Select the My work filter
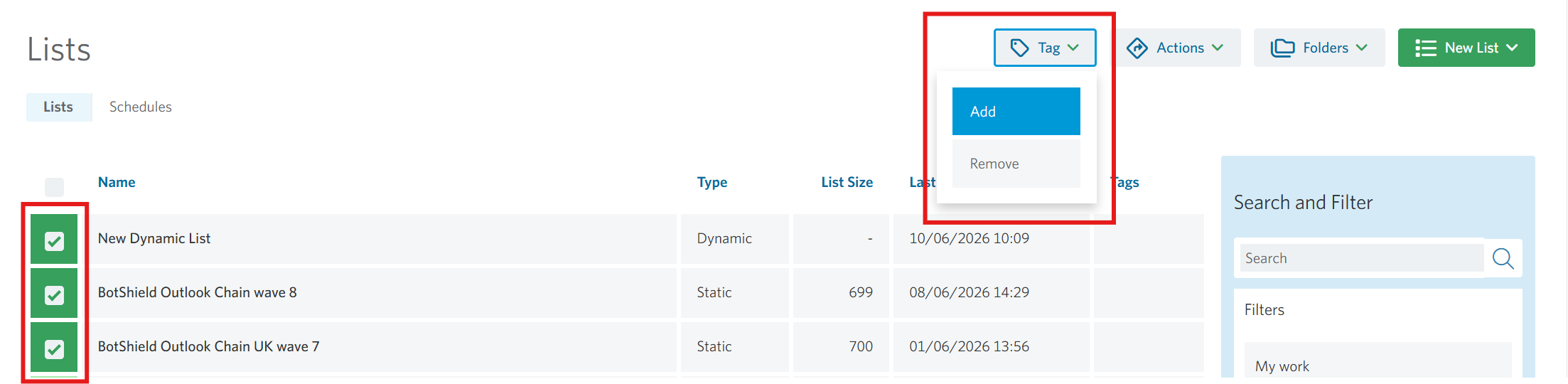 pos(1378,360)
